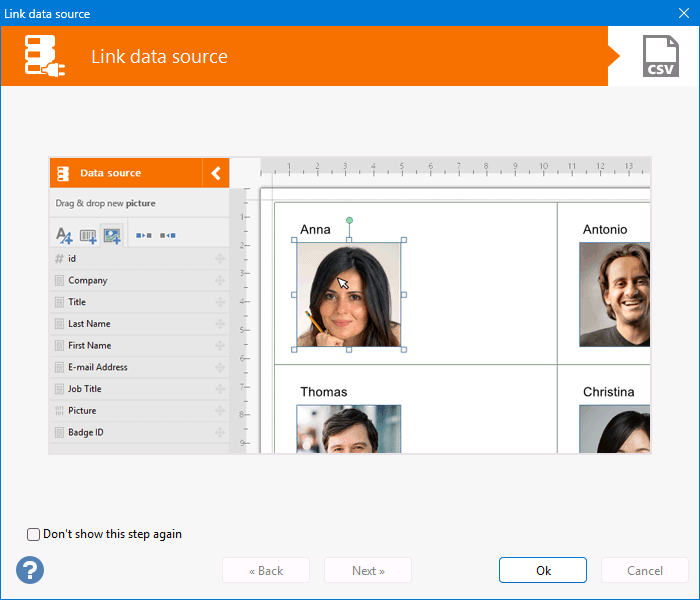The width and height of the screenshot is (700, 600).
Task: Click the CSV file icon in header
Action: point(660,56)
